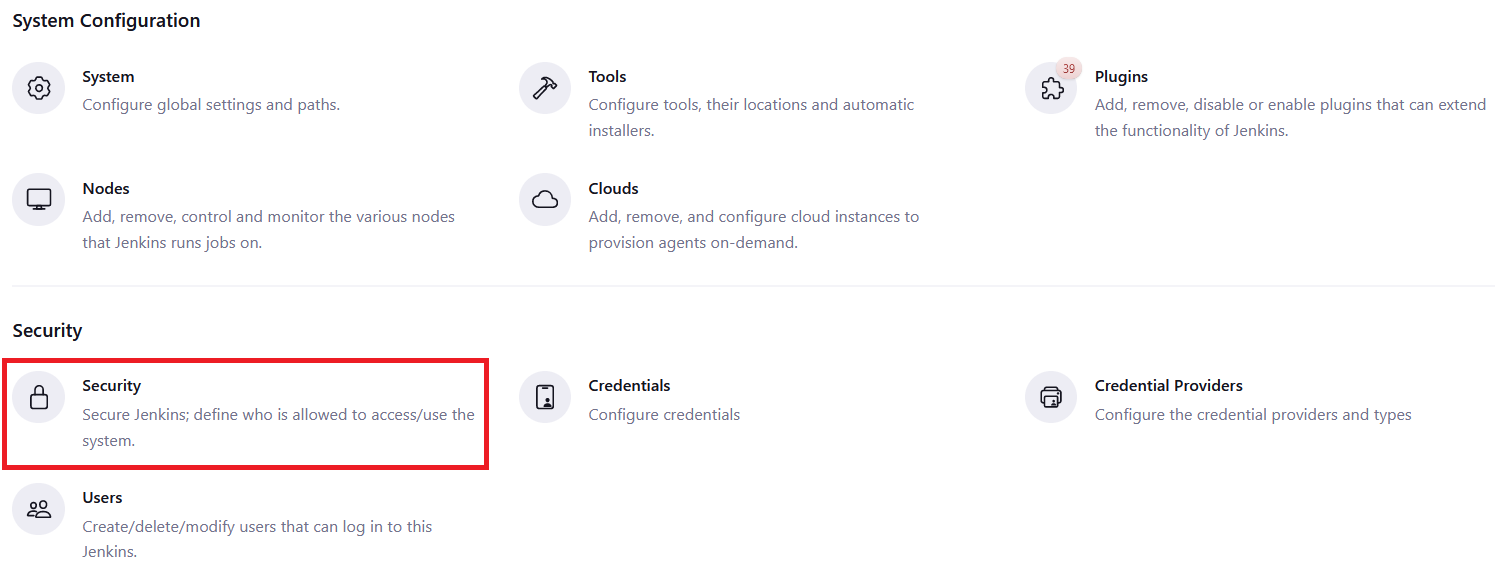Open the System configuration link
Screen dimensions: 1495x573
108,77
